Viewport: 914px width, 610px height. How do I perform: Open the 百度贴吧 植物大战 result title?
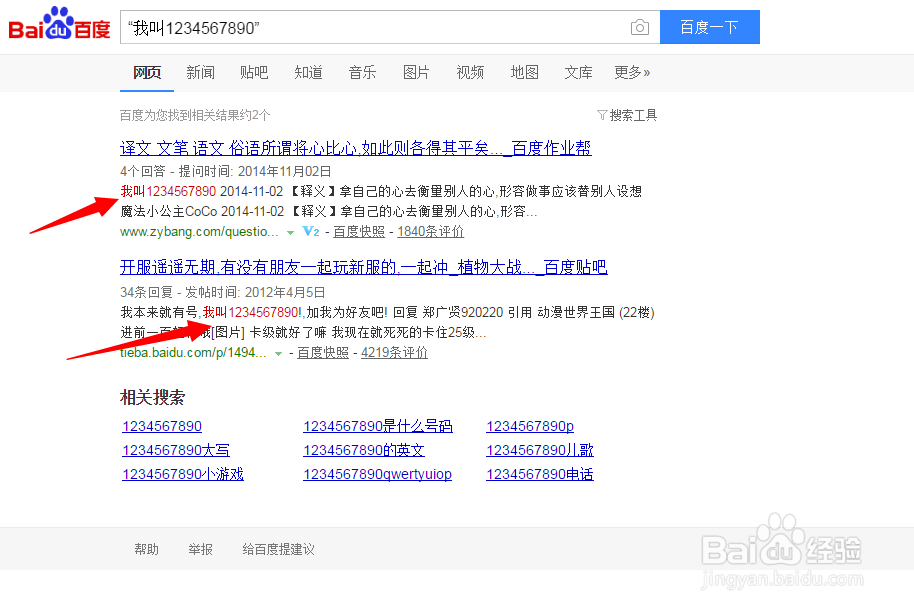(364, 267)
